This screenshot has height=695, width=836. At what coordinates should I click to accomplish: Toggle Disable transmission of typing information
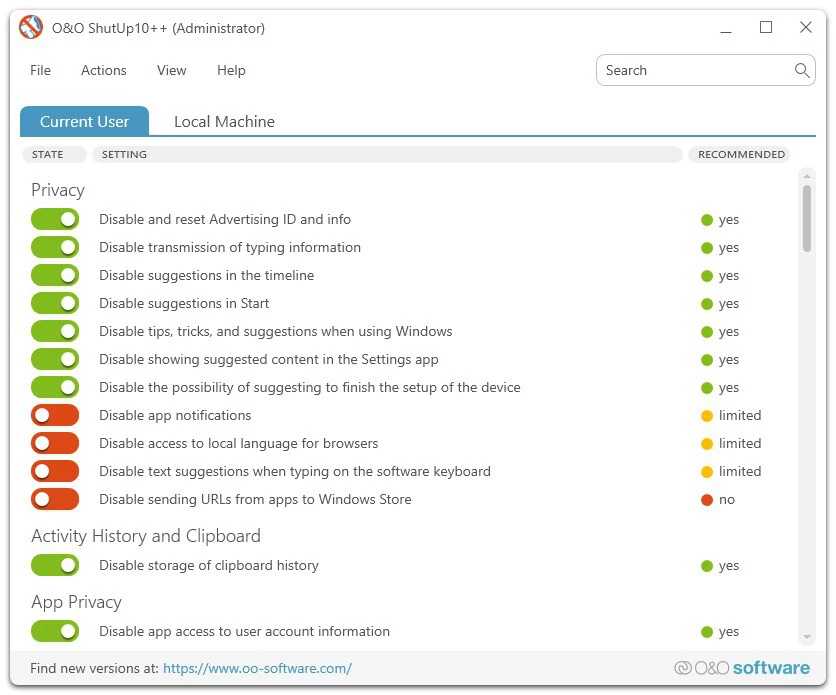(55, 247)
